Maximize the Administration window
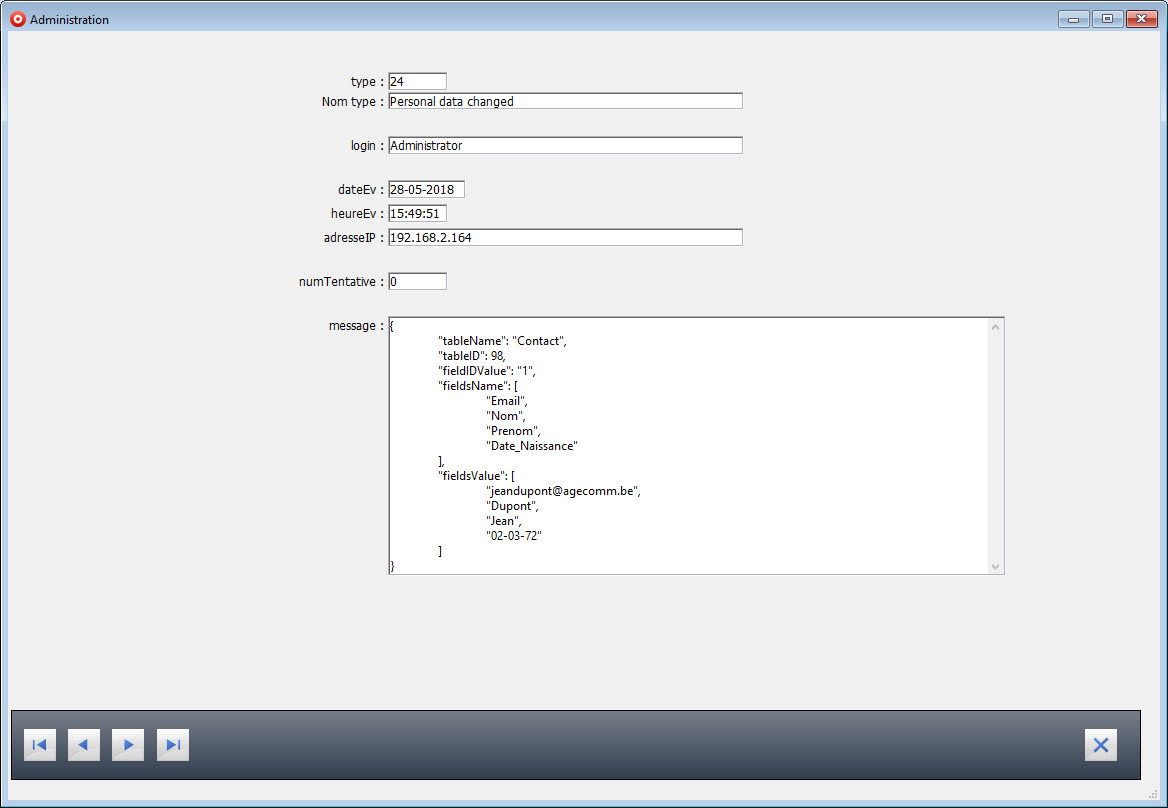Screen dimensions: 1168x808 click(x=1107, y=19)
